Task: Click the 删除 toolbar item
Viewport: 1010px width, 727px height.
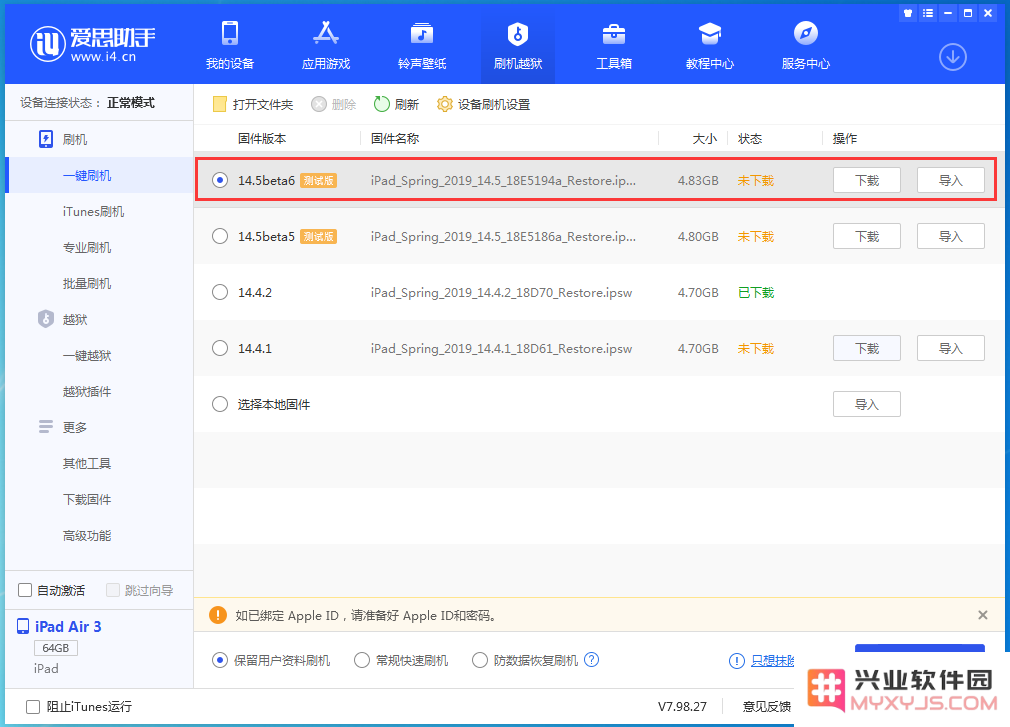Action: (x=333, y=104)
